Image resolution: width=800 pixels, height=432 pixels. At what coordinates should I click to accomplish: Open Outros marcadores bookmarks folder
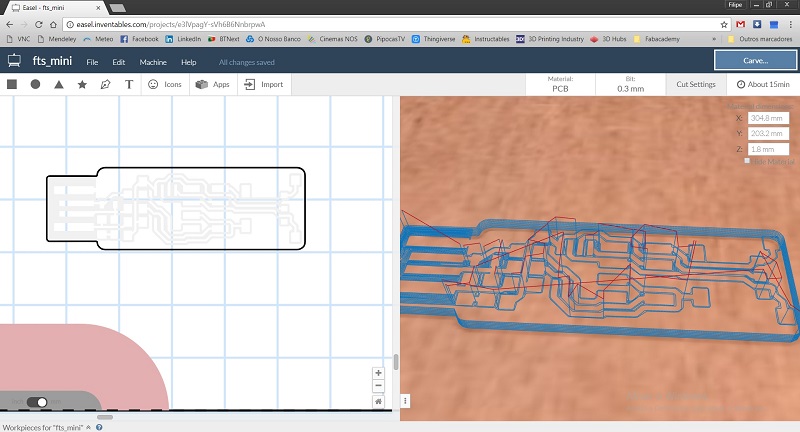pos(760,39)
